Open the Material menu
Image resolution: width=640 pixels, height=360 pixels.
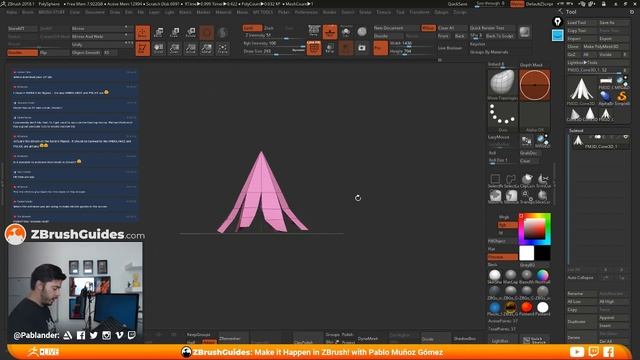[223, 12]
